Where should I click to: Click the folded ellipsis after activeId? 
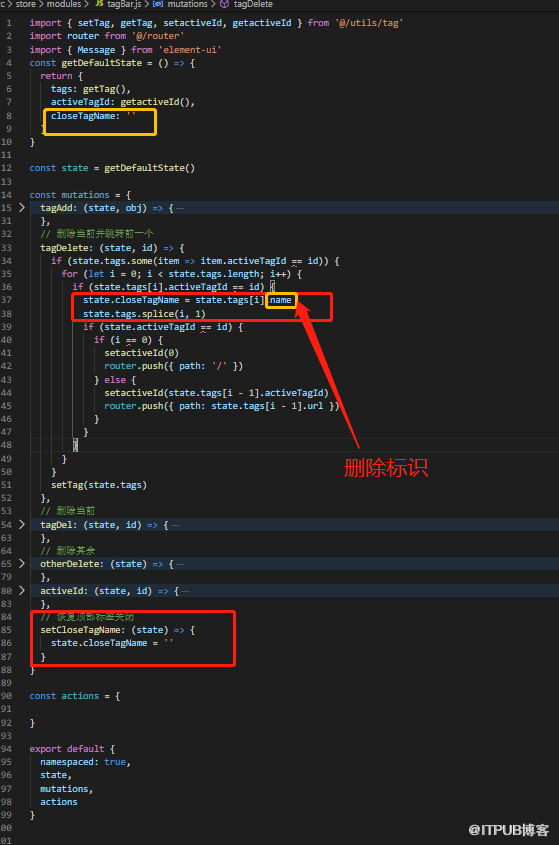click(185, 592)
